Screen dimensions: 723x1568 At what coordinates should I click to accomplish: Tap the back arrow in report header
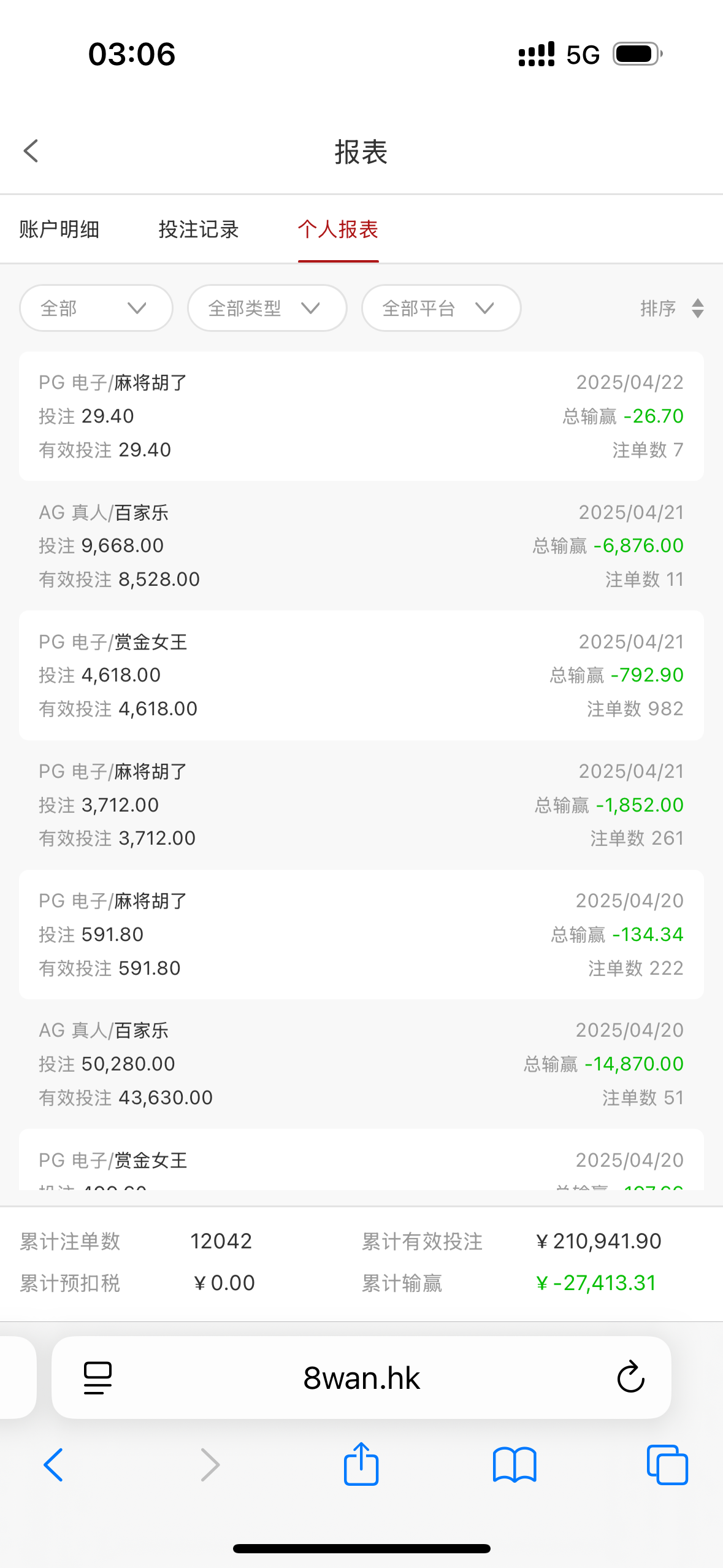31,151
